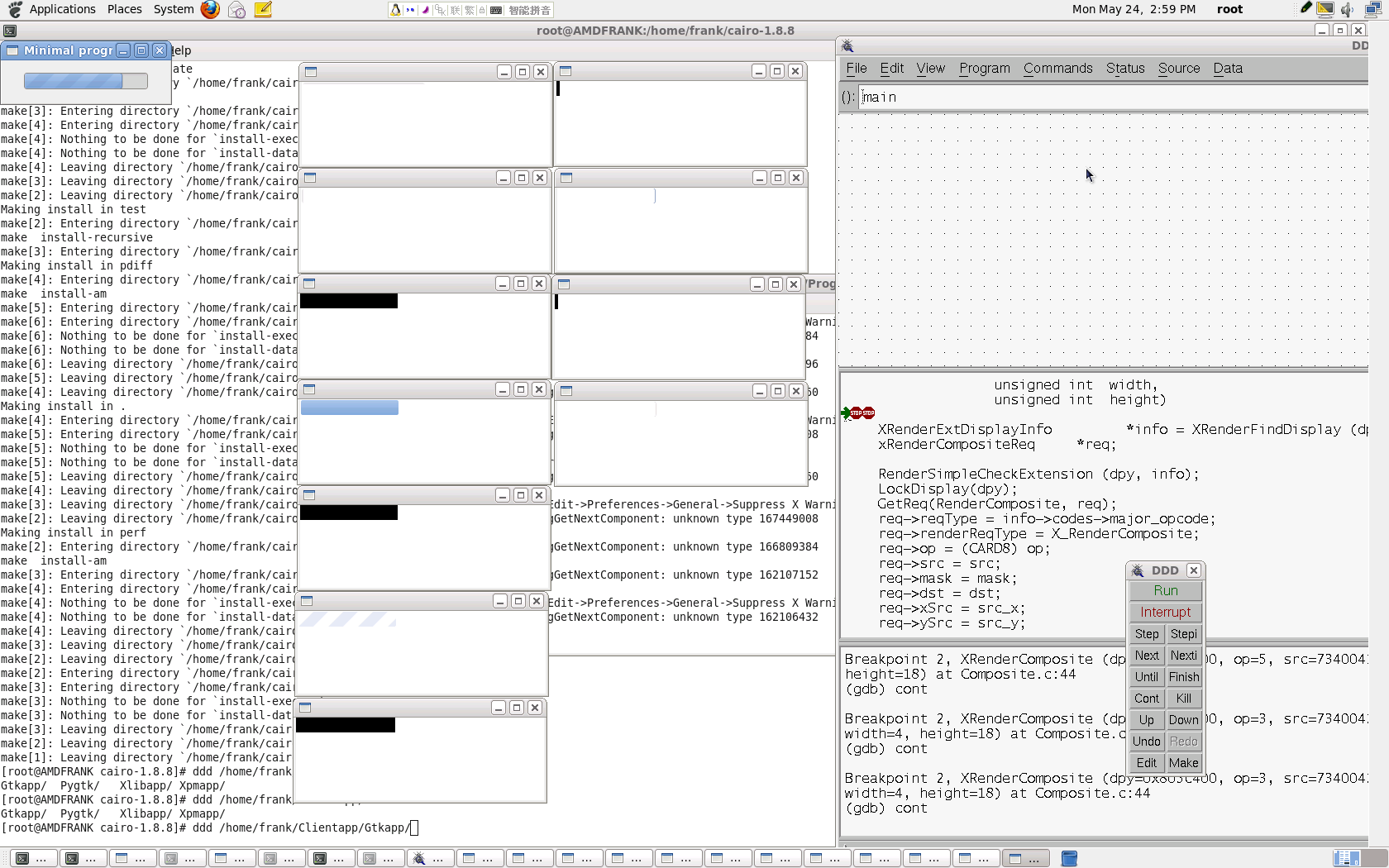Open the network connection tray icon
Viewport: 1389px width, 868px height.
(x=1372, y=10)
